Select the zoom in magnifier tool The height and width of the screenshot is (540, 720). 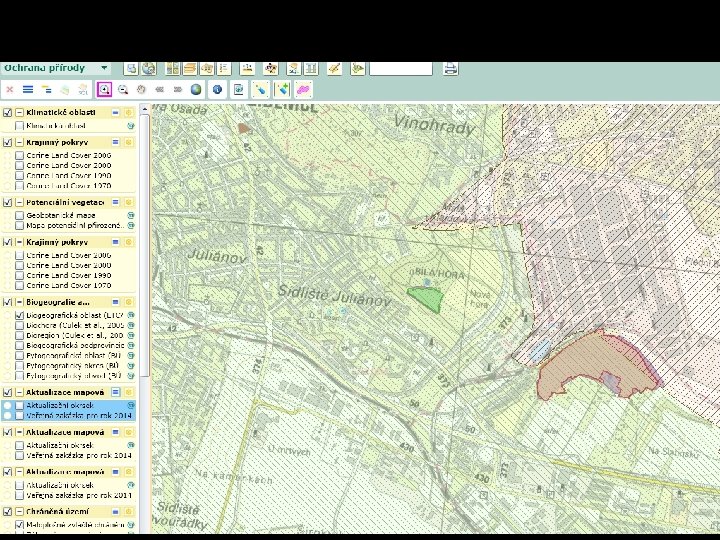[105, 89]
